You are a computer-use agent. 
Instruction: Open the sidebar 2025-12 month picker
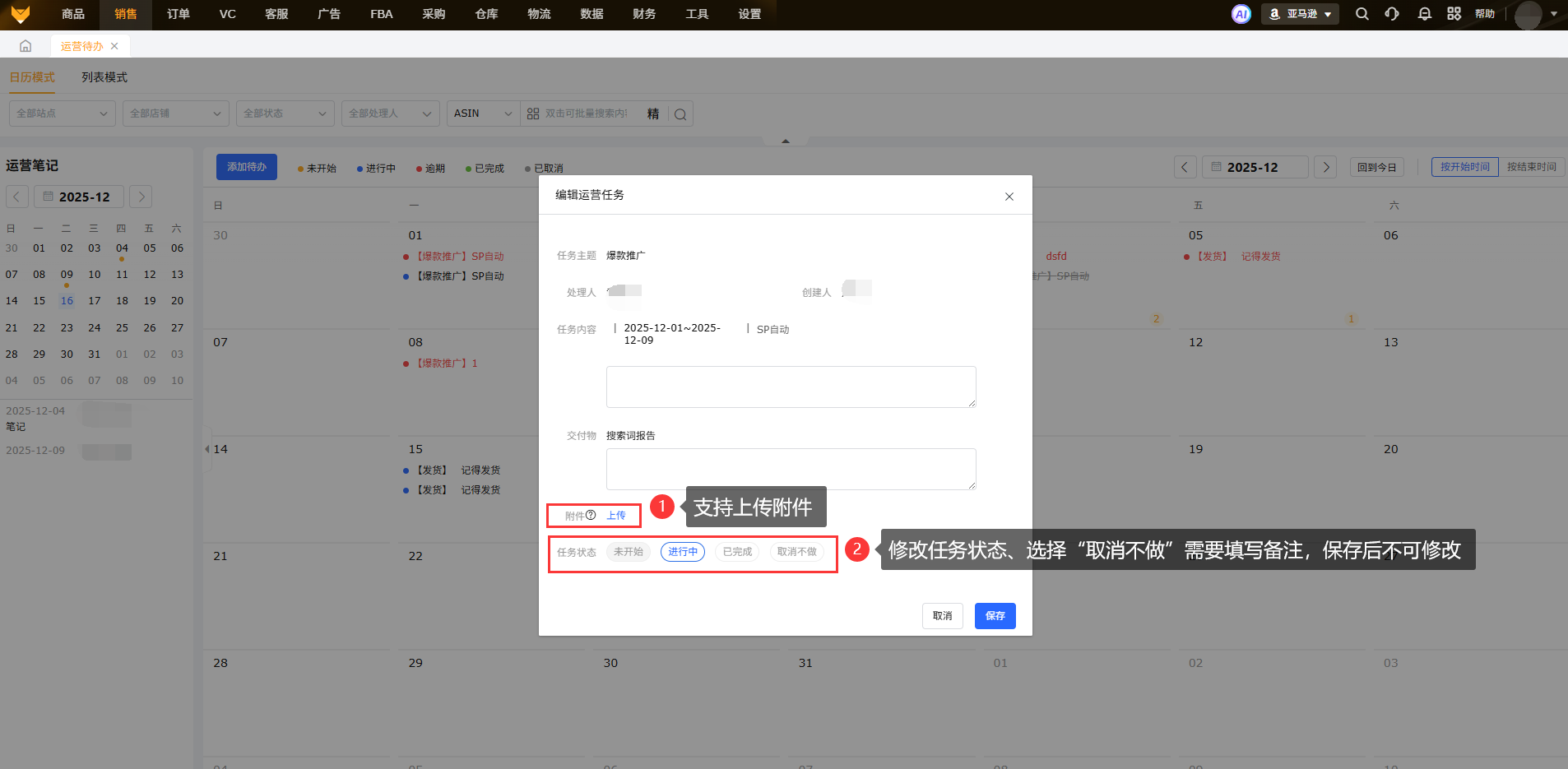click(79, 197)
